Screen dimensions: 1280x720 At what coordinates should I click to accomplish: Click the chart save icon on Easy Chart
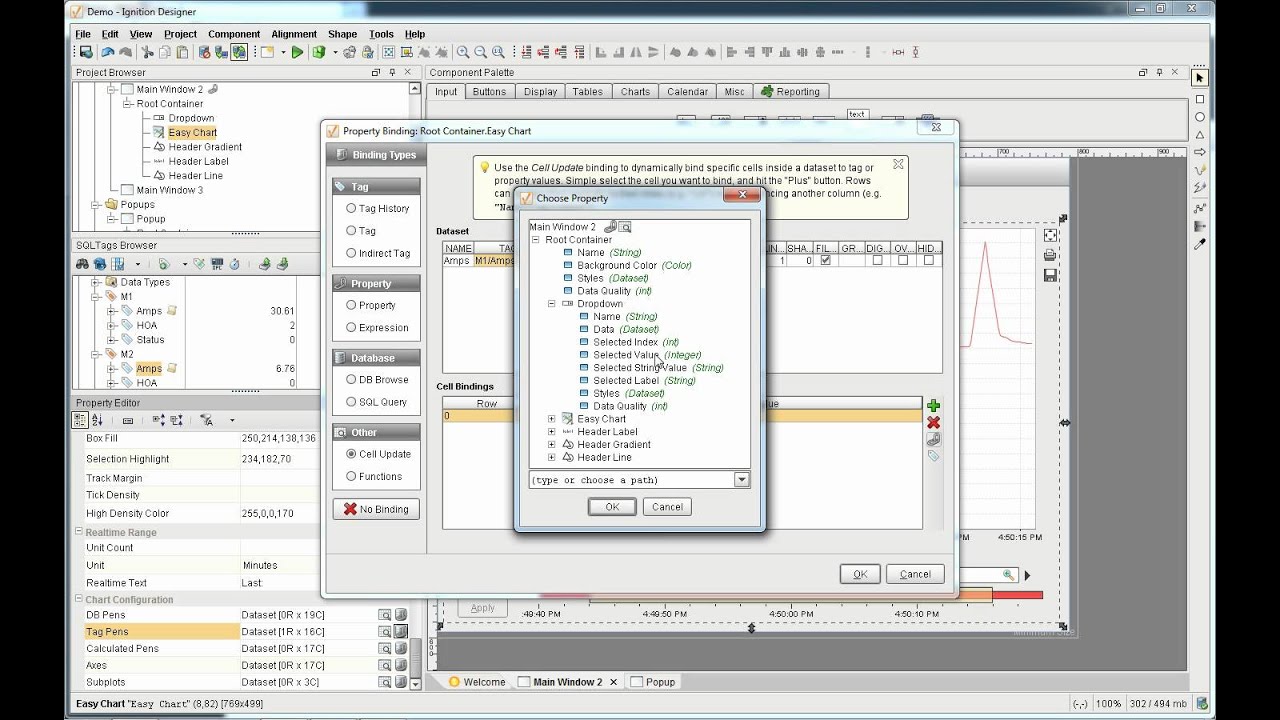(x=1050, y=274)
